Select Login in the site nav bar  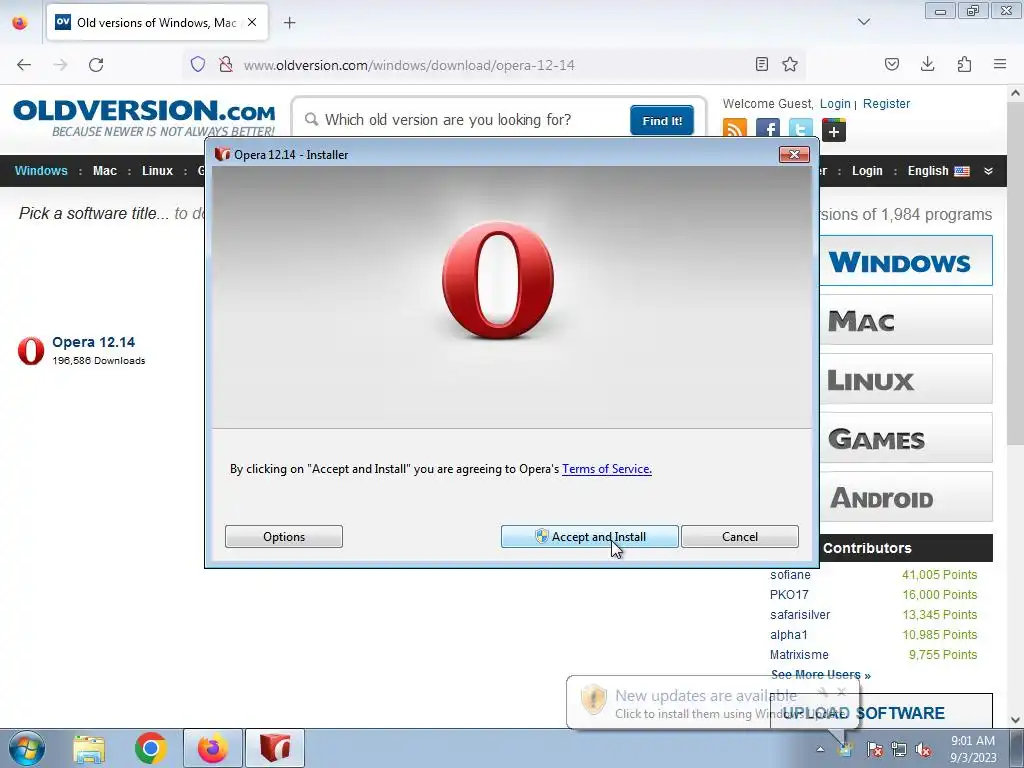[x=867, y=171]
